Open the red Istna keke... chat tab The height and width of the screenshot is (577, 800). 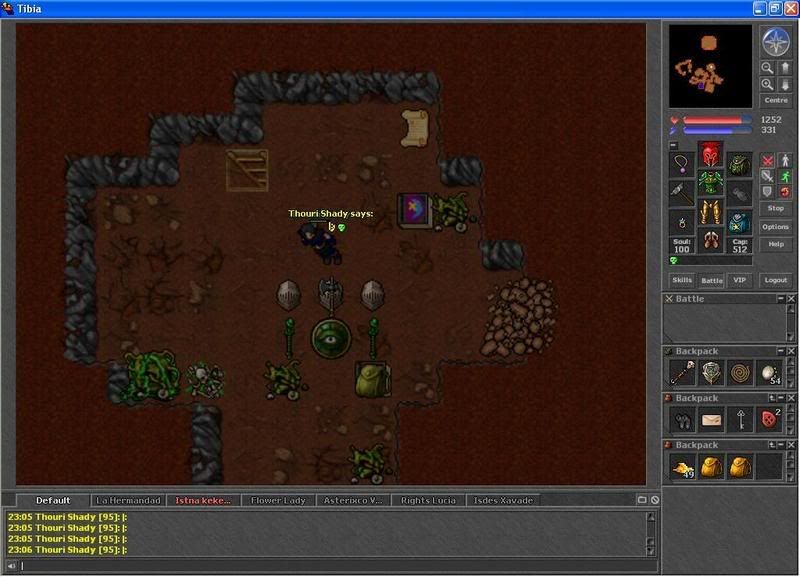click(203, 500)
